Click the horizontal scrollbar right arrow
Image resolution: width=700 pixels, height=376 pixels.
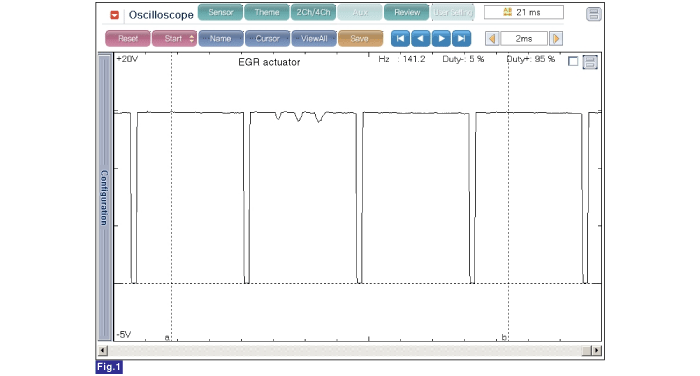597,351
